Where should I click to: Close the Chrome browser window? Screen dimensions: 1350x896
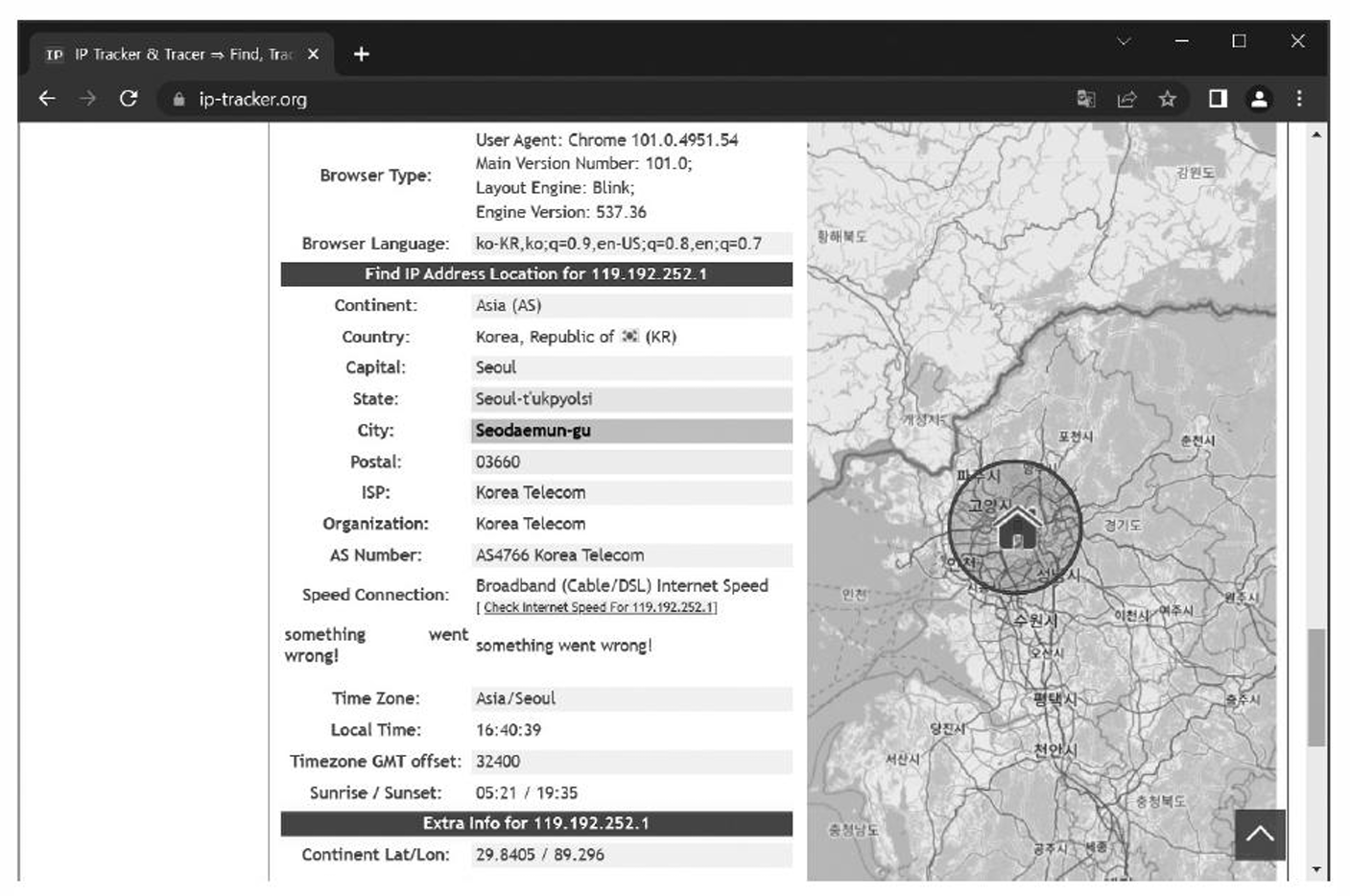(1297, 41)
